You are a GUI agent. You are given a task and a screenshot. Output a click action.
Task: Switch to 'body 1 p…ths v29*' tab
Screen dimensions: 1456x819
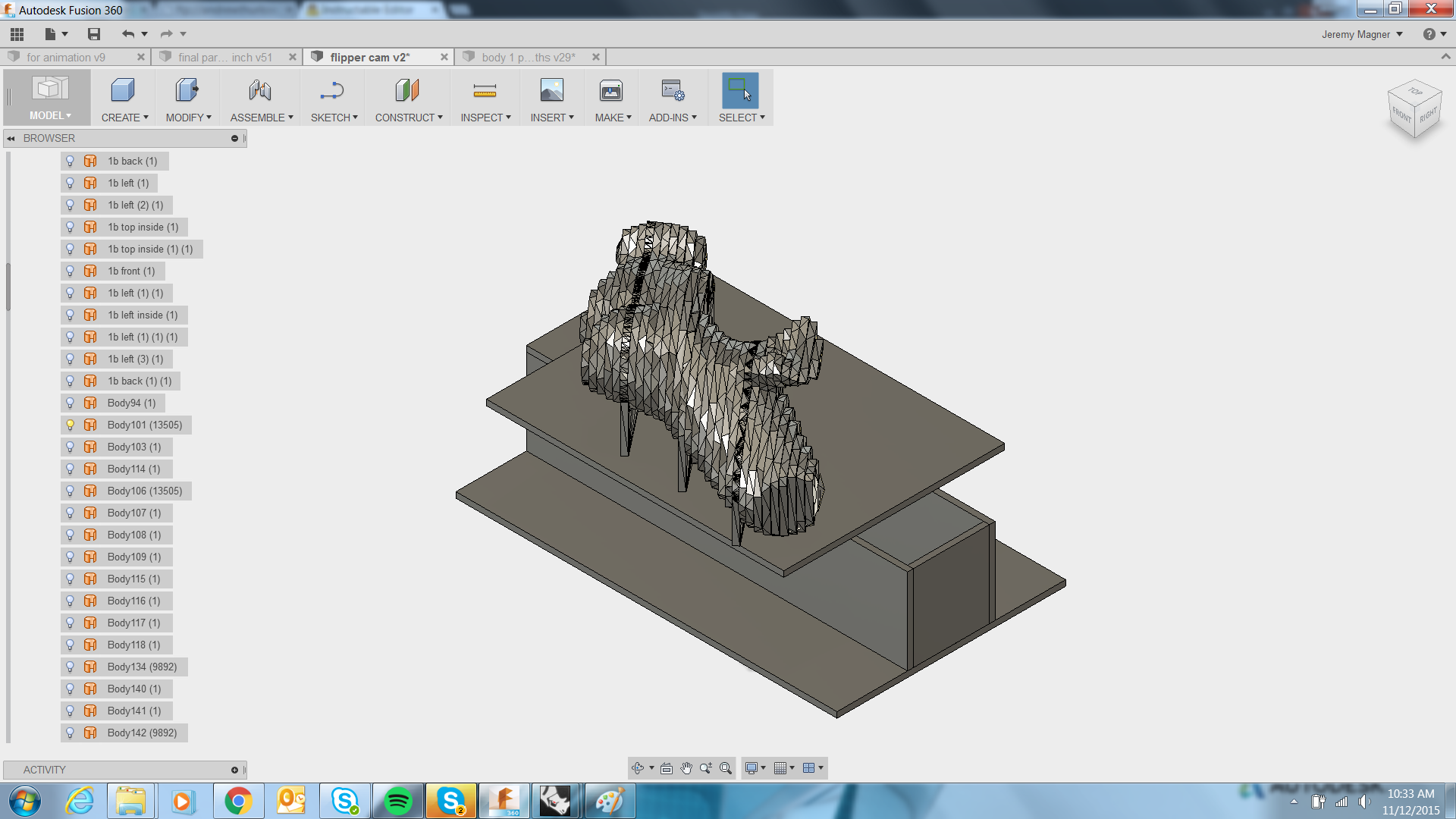[x=529, y=58]
